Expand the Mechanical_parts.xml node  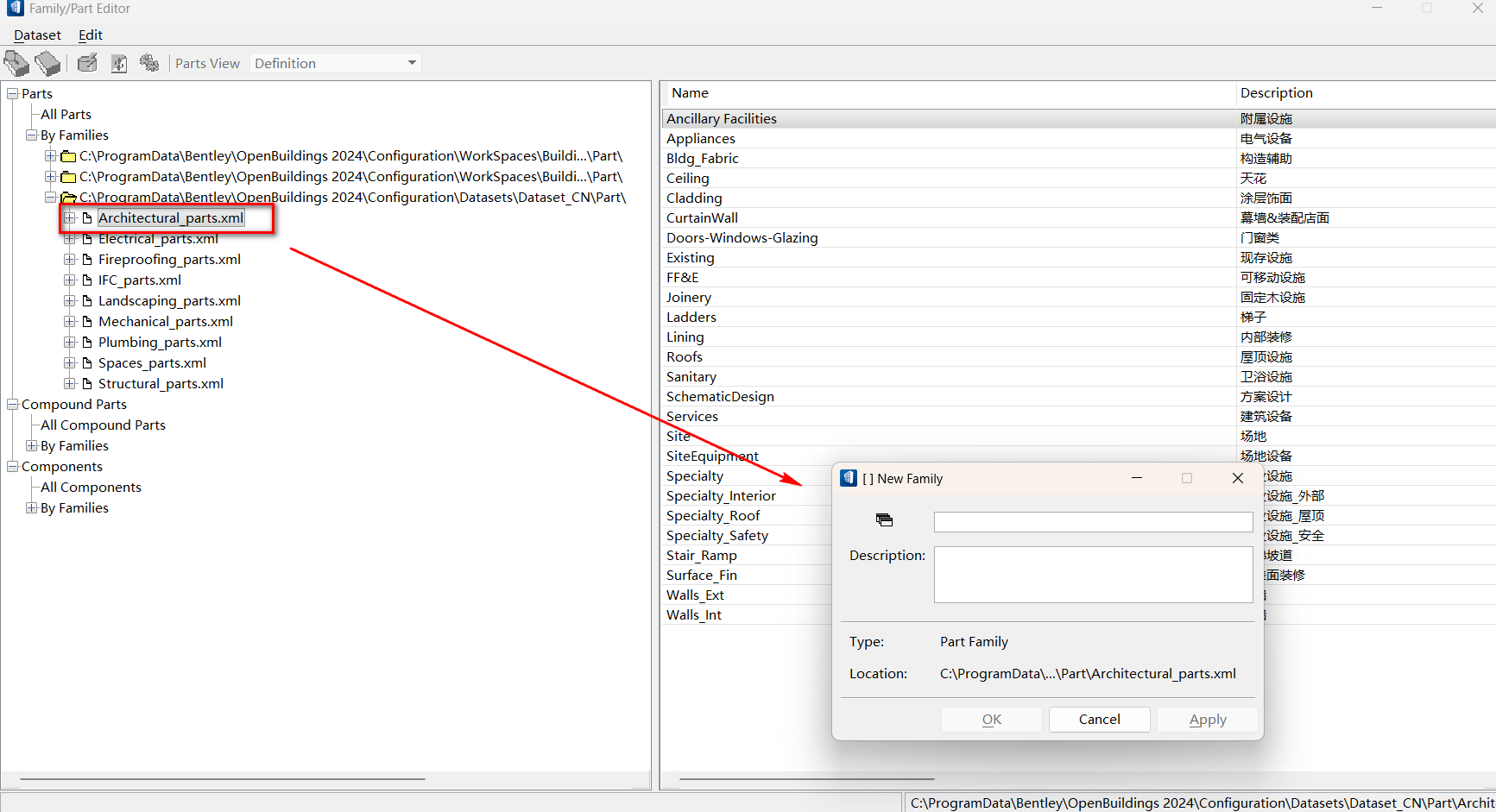tap(70, 322)
